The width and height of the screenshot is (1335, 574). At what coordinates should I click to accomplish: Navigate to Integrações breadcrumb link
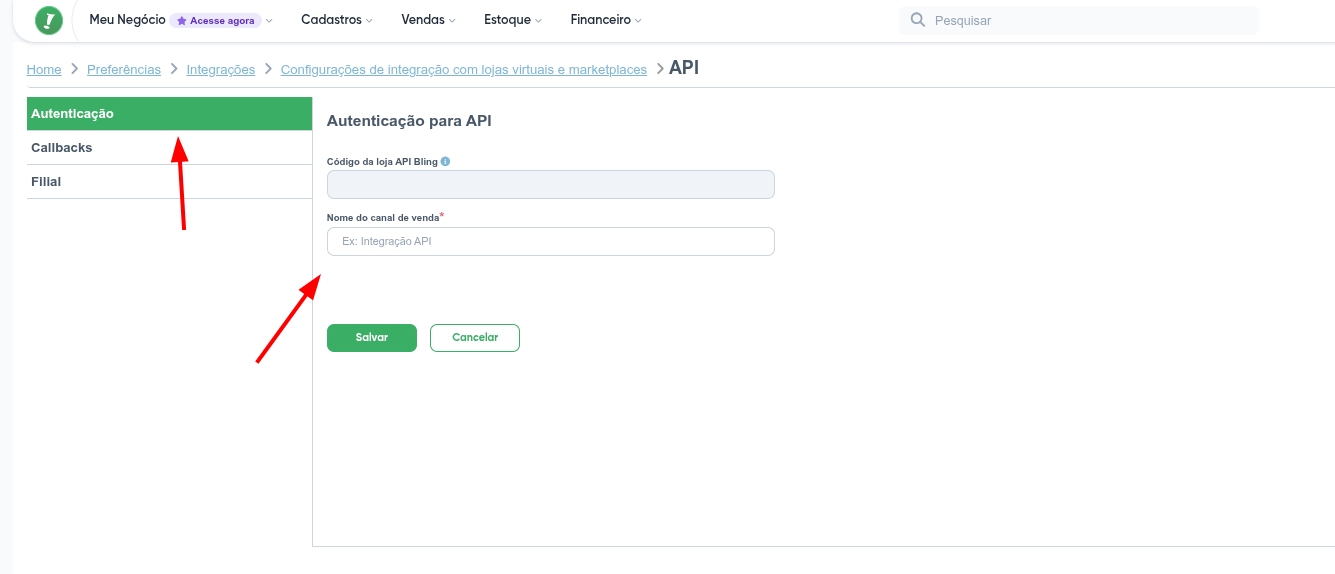tap(221, 70)
